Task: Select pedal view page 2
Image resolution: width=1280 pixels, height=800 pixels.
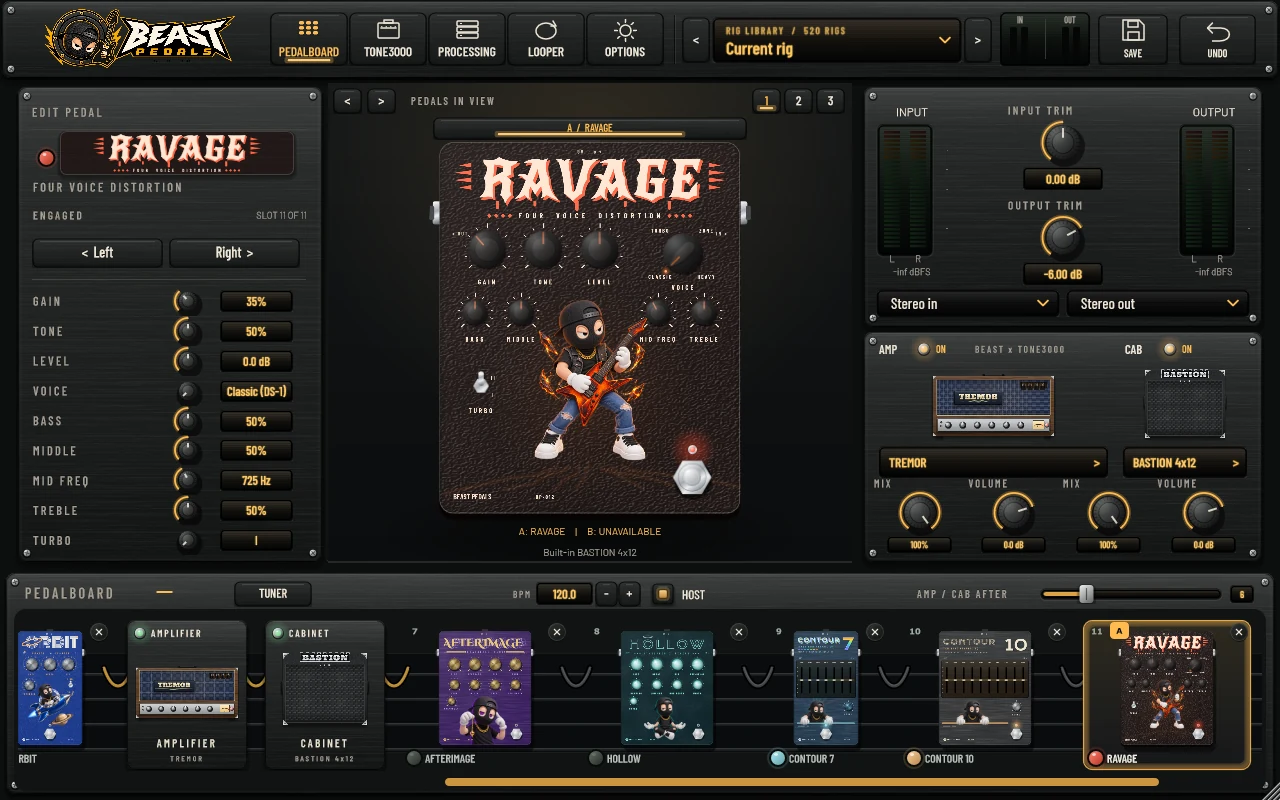Action: click(798, 101)
